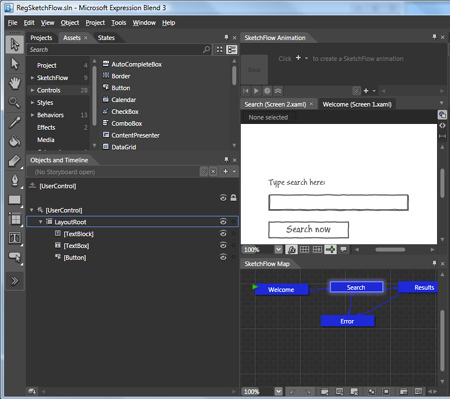450x399 pixels.
Task: Open the Welcome (Screen 1.xaml) document tab
Action: coord(357,104)
